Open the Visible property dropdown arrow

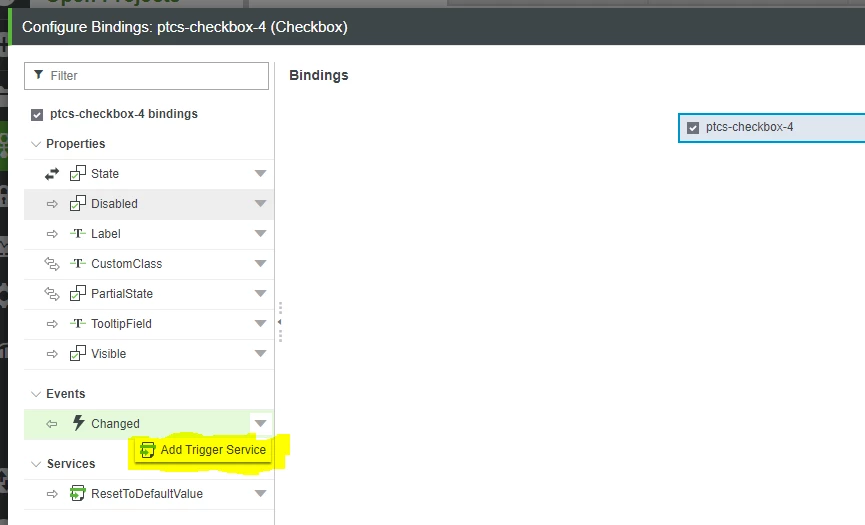coord(260,353)
